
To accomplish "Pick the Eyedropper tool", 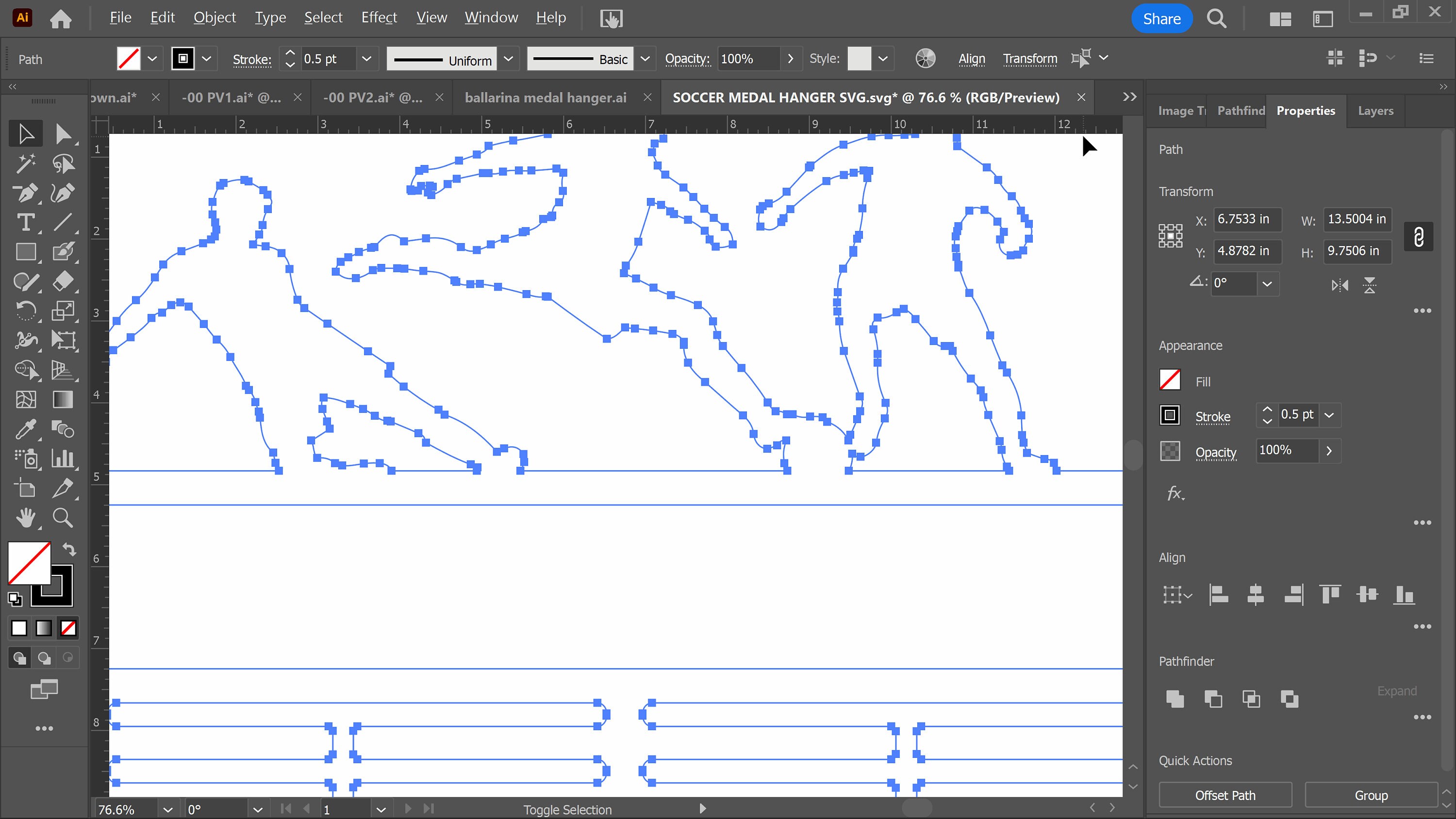I will pyautogui.click(x=25, y=429).
